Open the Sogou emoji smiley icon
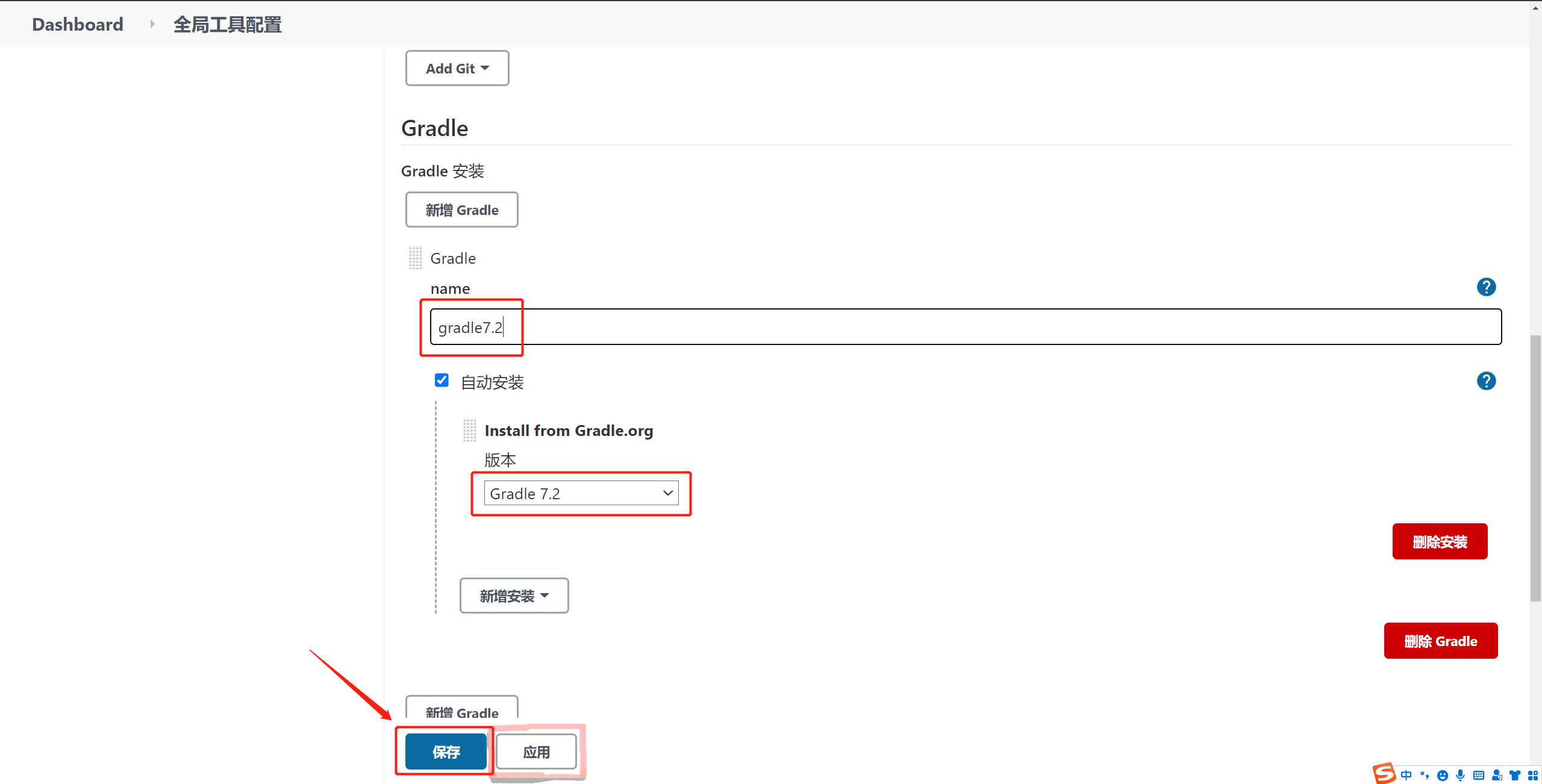The image size is (1542, 784). click(1442, 776)
